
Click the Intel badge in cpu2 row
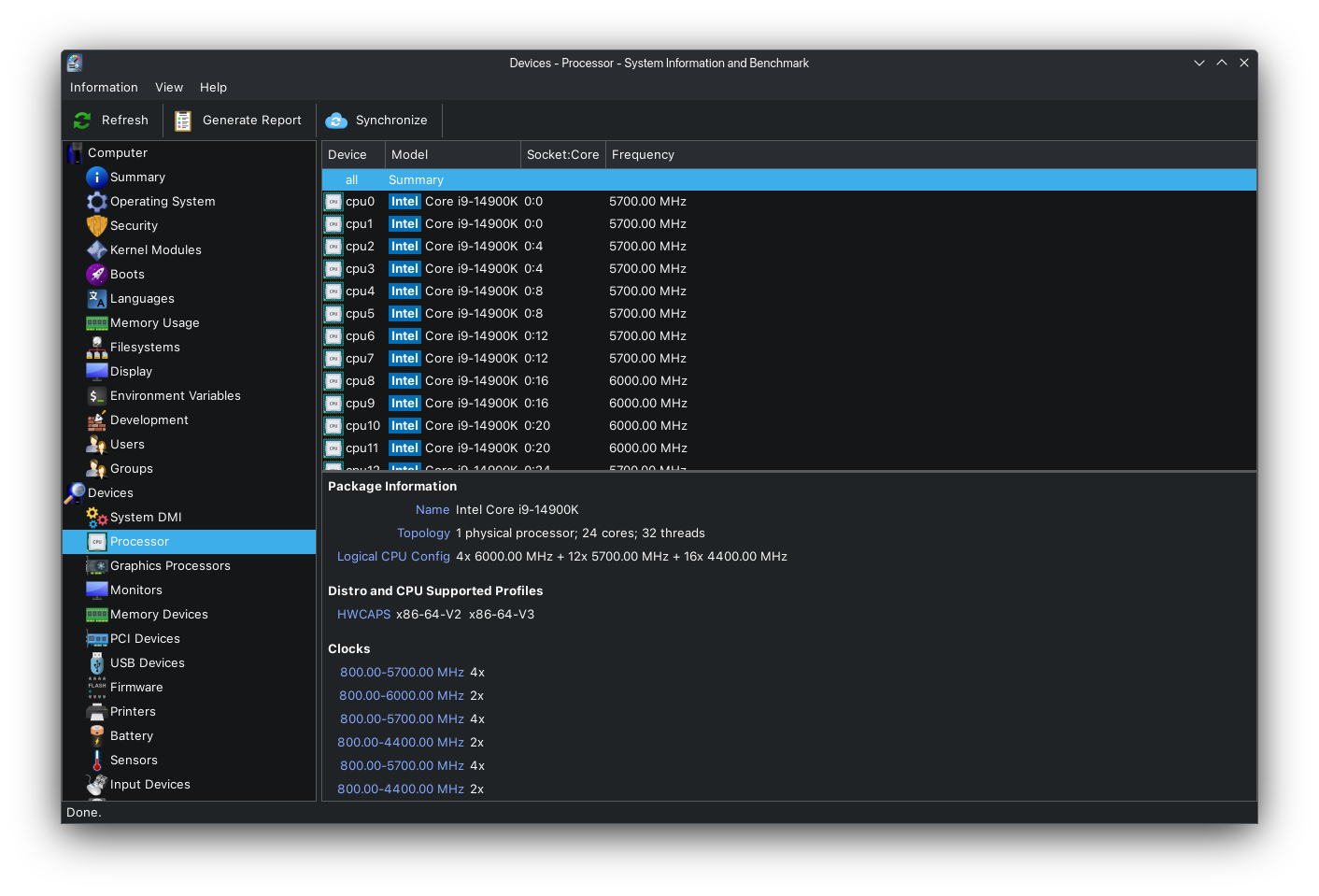click(404, 247)
